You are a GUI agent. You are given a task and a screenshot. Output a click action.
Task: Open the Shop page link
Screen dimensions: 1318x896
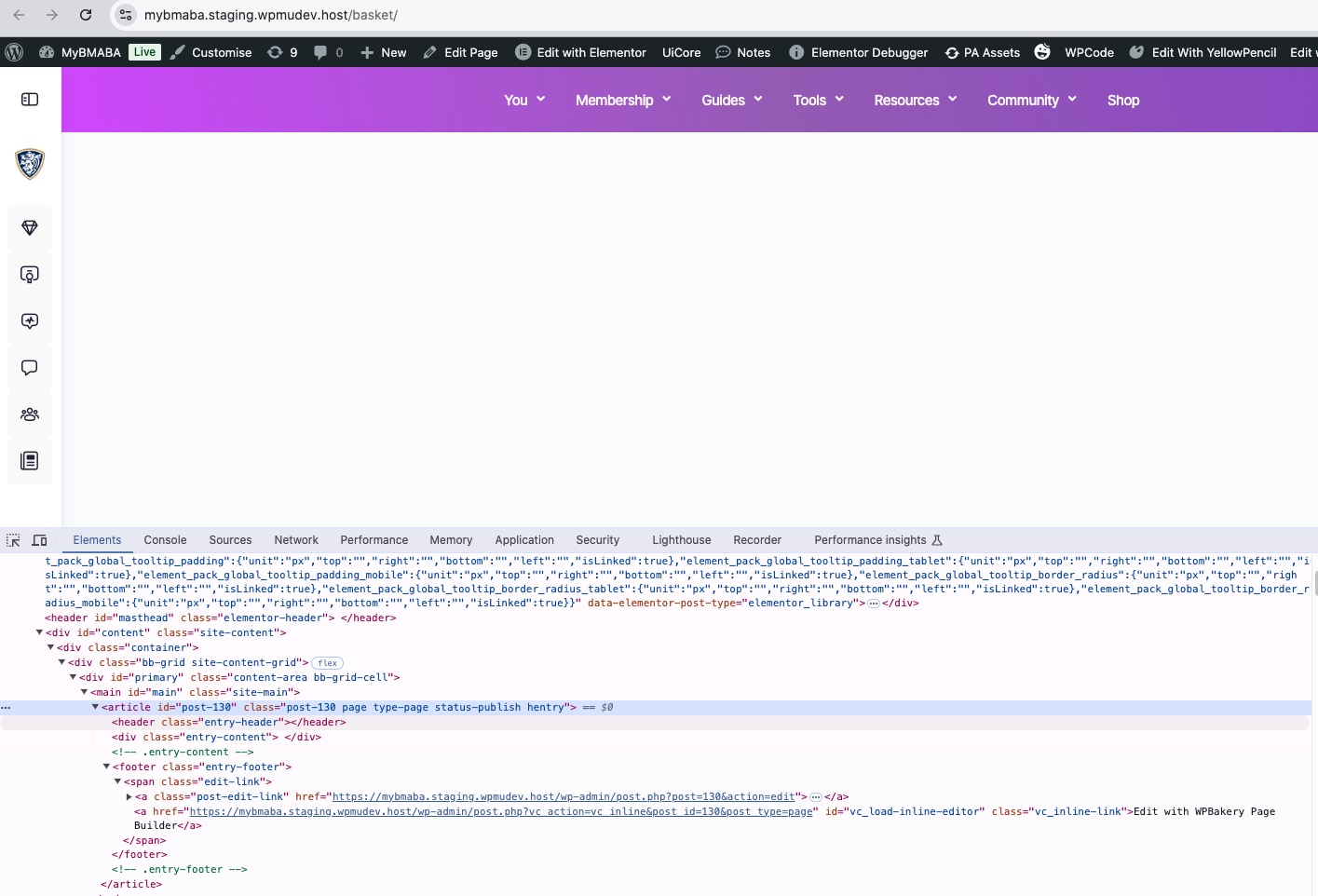[1123, 100]
